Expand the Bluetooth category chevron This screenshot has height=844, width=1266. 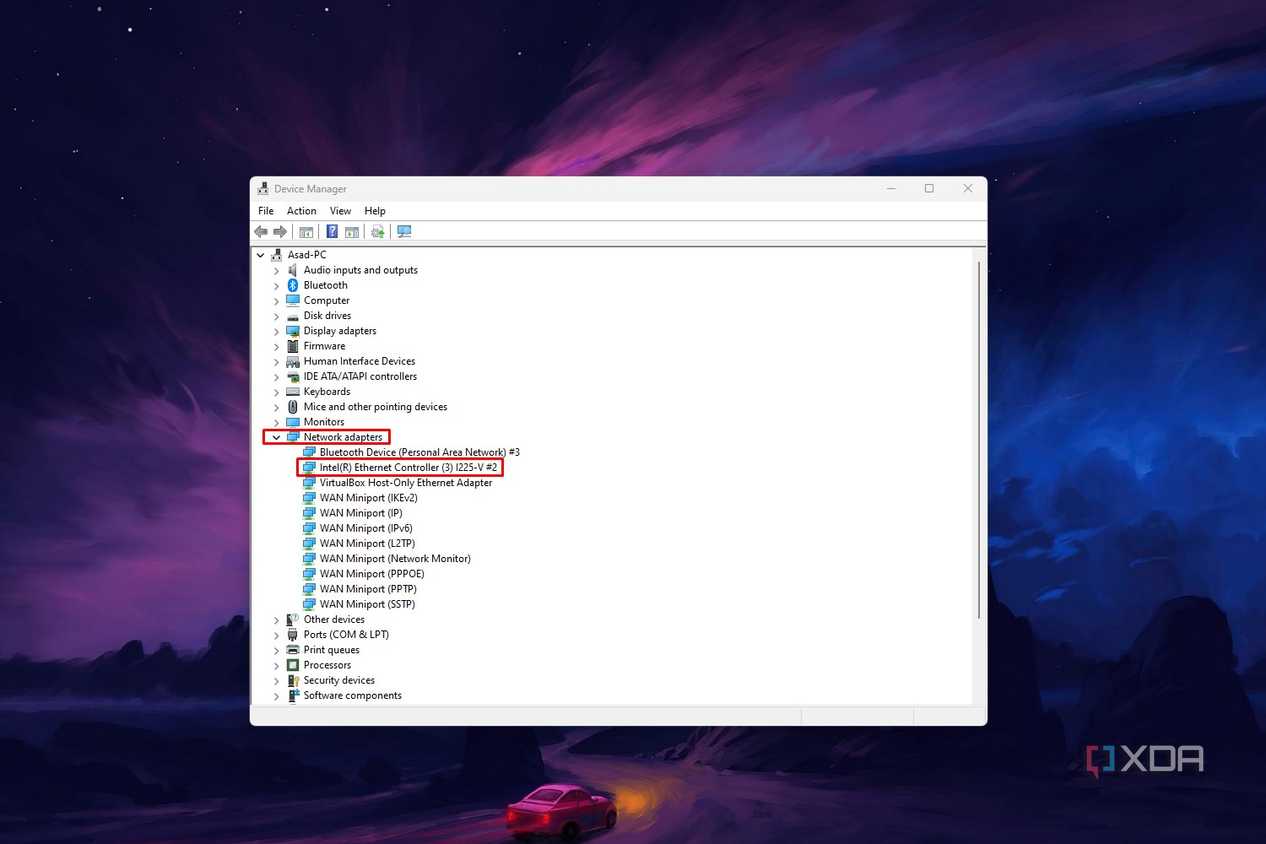(x=277, y=285)
